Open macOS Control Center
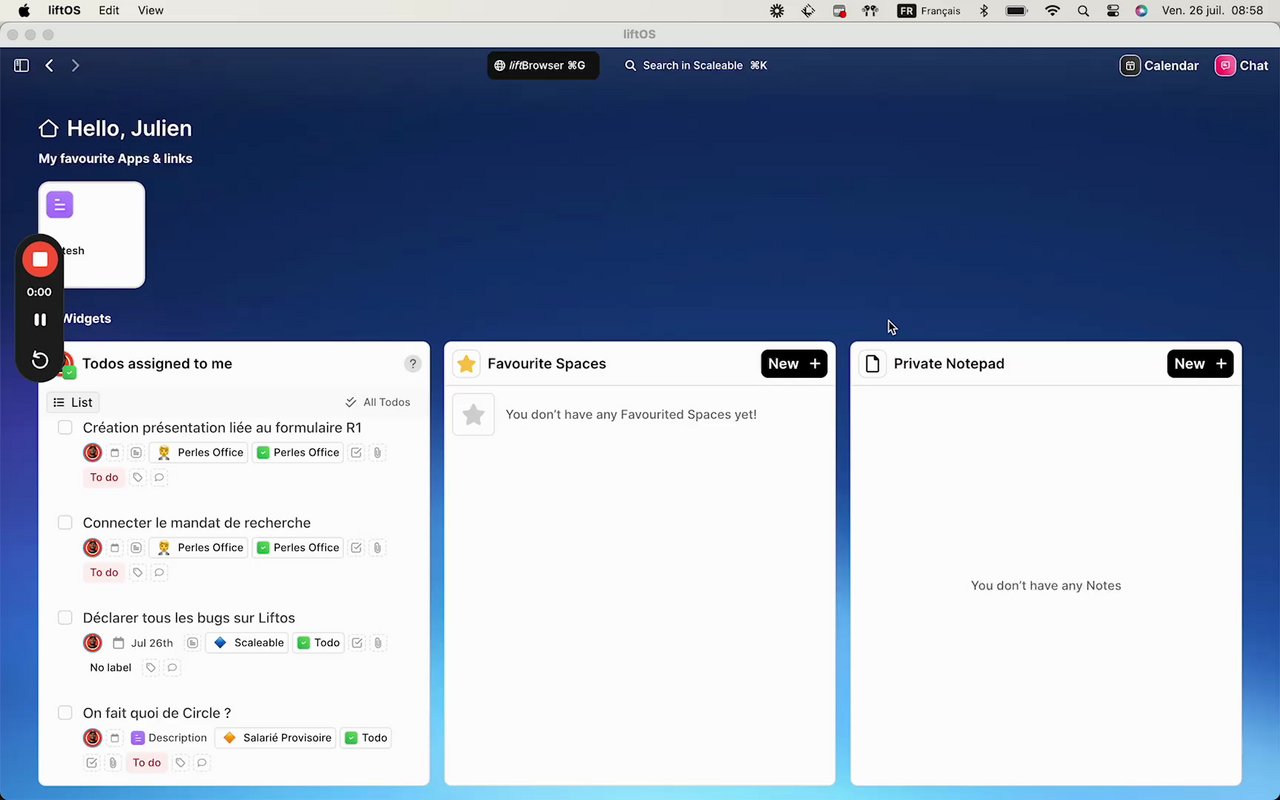 [1113, 11]
